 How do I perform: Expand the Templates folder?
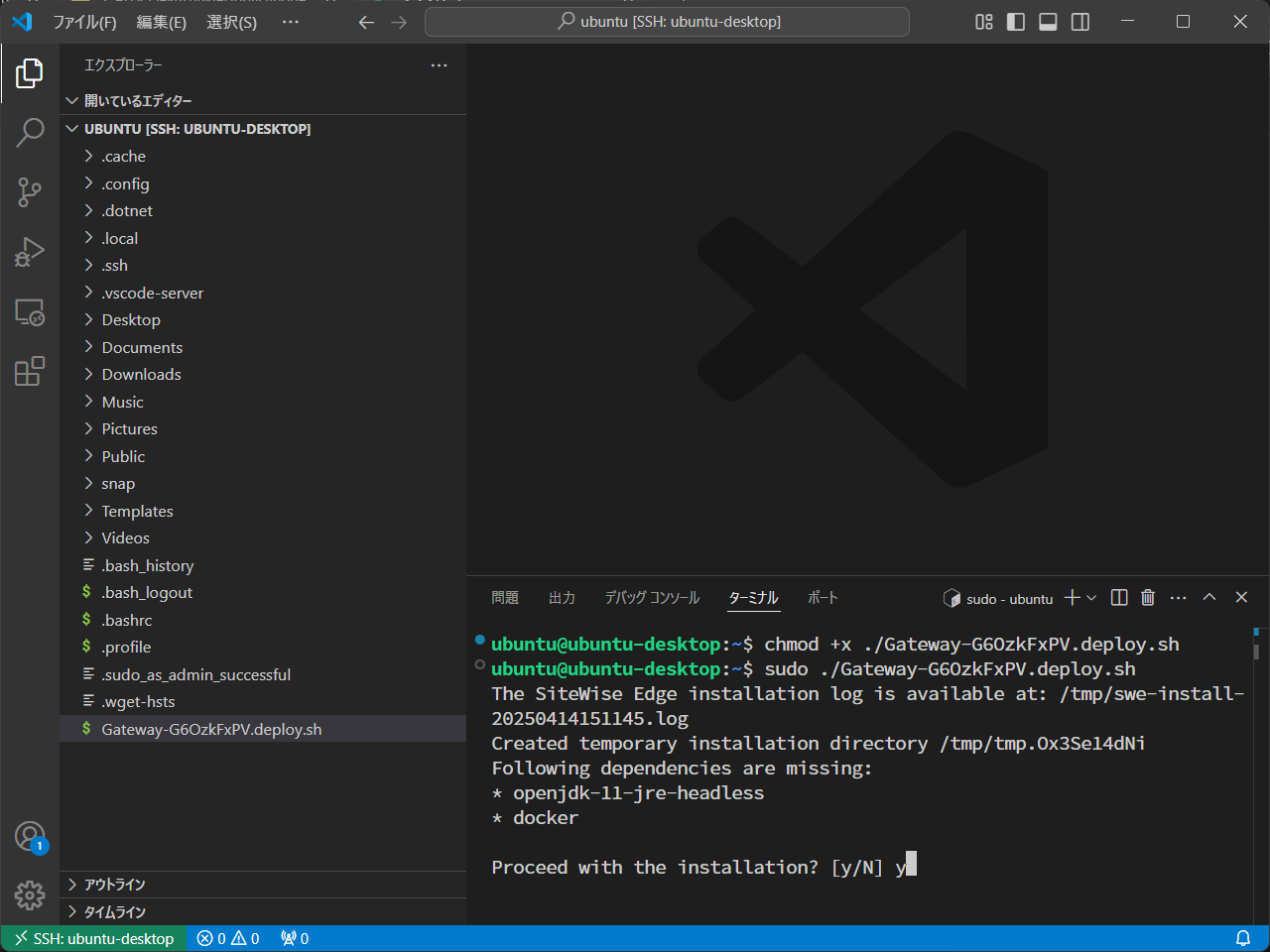click(x=263, y=511)
